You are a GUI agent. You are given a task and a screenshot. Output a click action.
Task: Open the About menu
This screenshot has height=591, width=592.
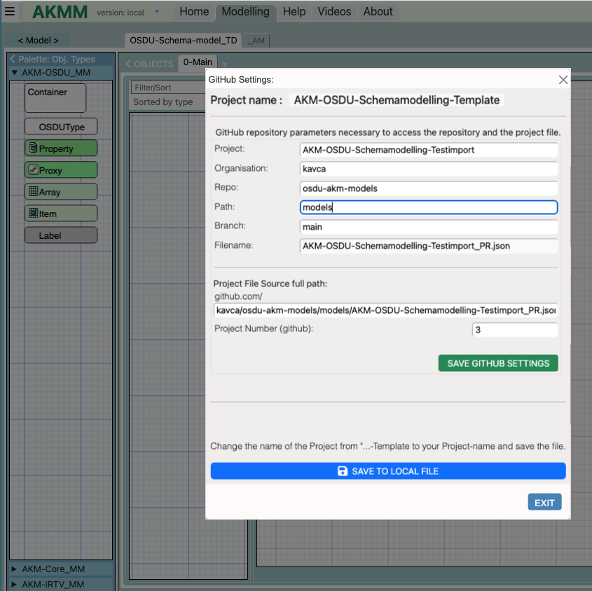378,12
